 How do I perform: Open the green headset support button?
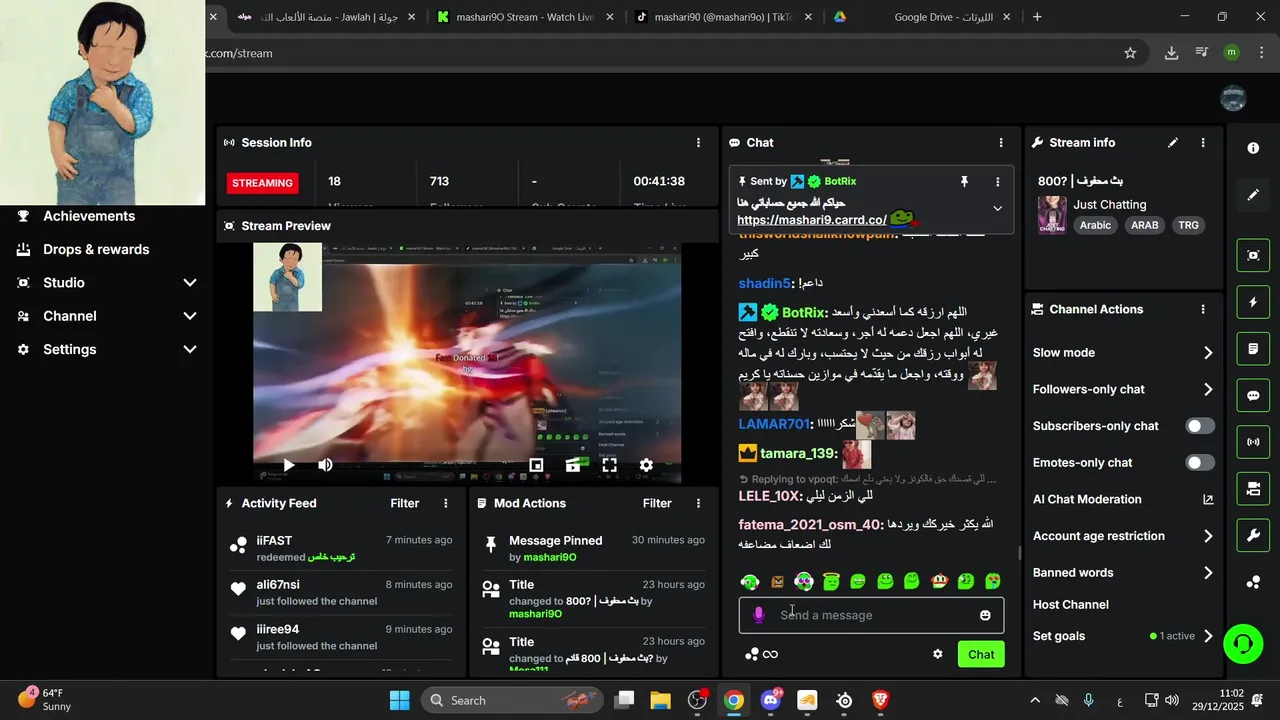click(x=1243, y=643)
